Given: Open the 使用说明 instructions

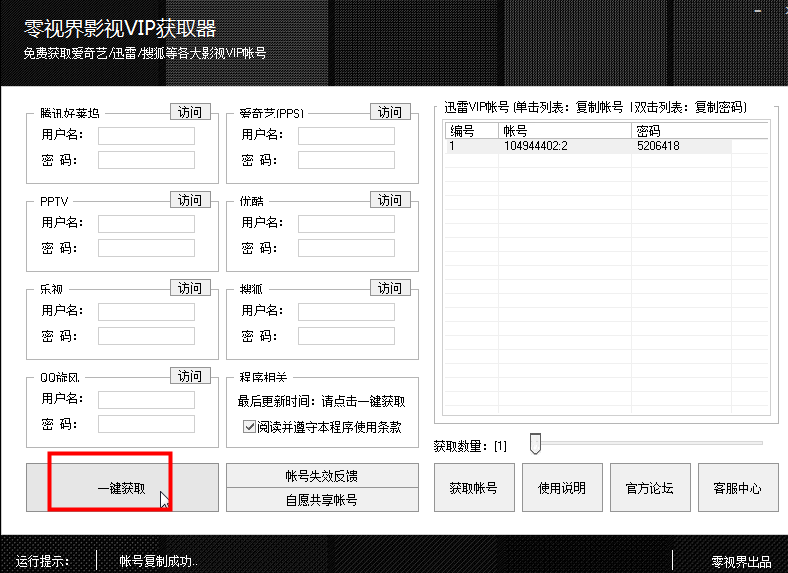Looking at the screenshot, I should [562, 488].
